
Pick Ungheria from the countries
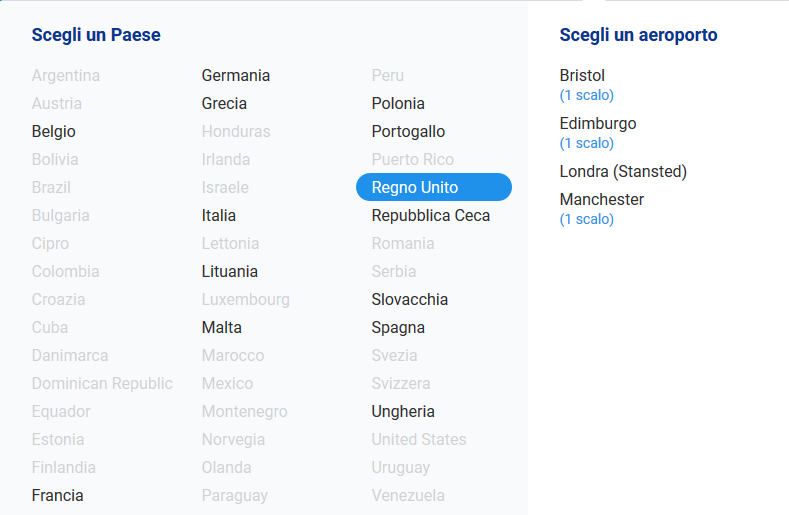[403, 412]
